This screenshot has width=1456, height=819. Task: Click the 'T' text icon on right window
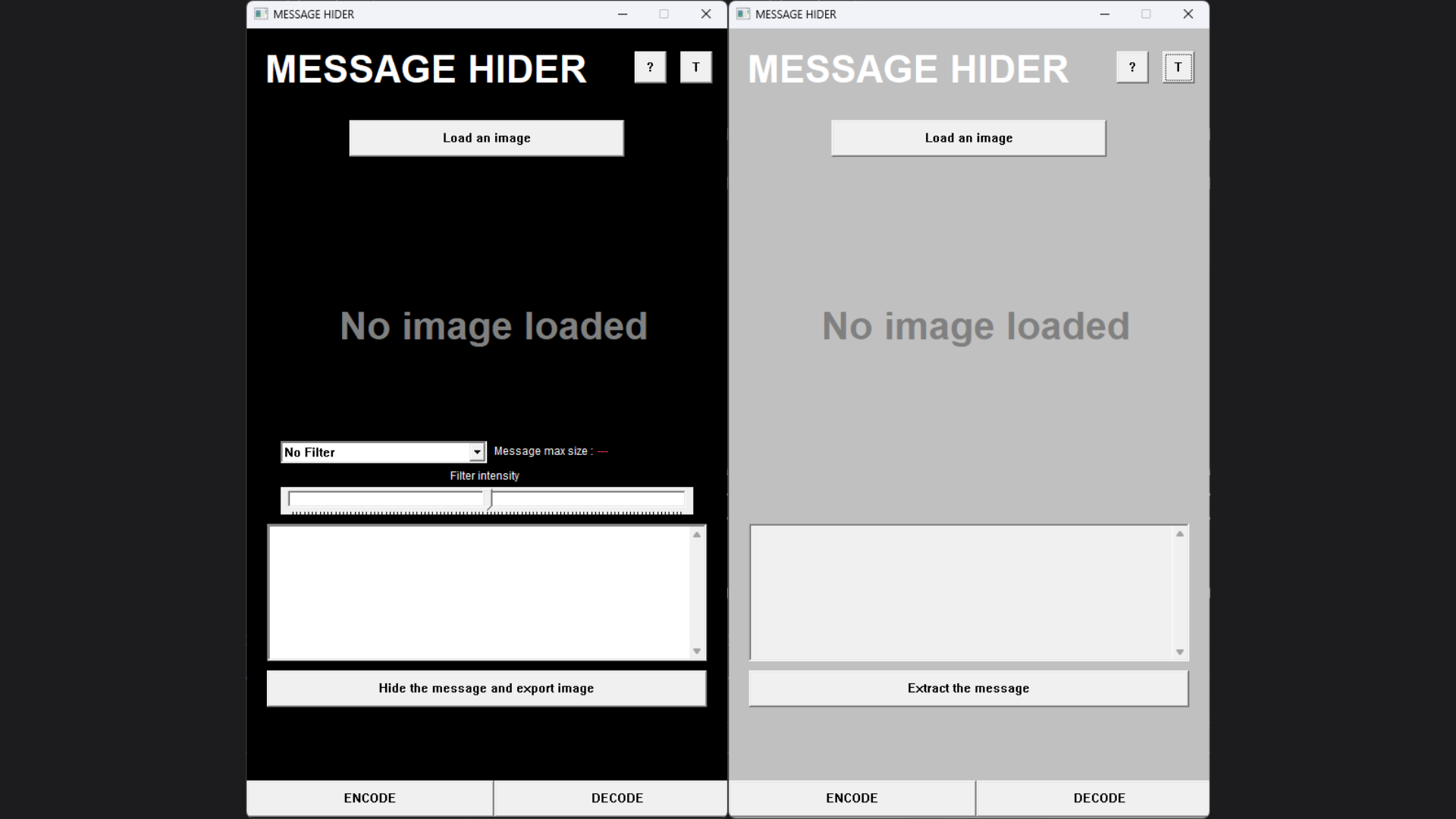[1178, 67]
